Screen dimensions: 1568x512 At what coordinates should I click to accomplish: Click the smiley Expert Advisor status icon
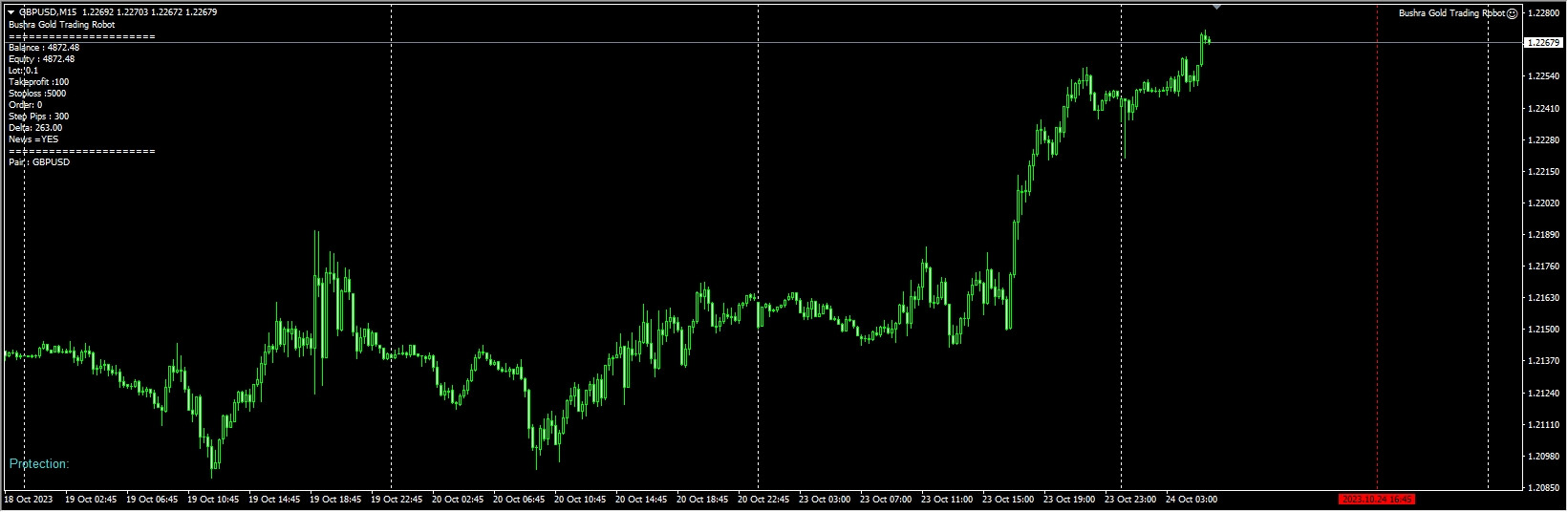[x=1513, y=13]
